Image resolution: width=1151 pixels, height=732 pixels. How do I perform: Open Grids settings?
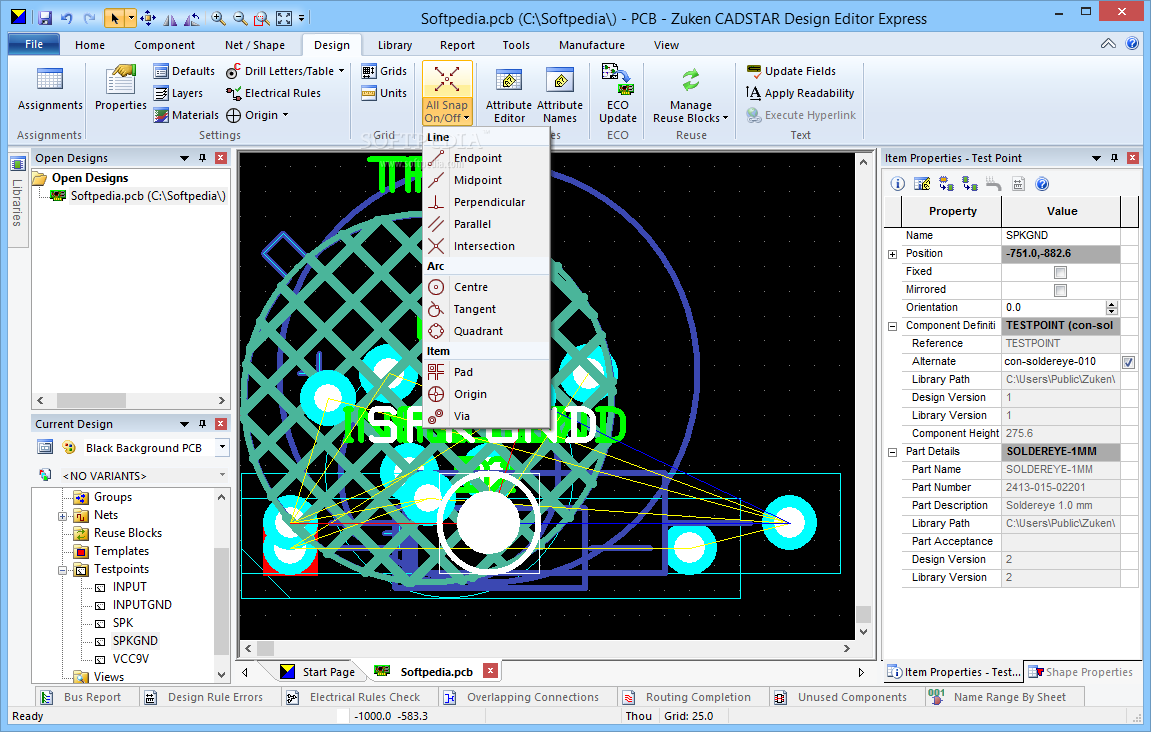click(x=384, y=71)
